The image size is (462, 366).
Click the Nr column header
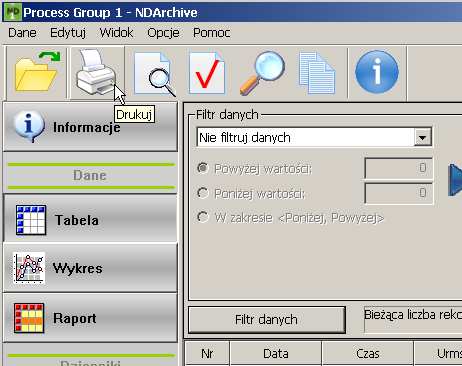pos(207,353)
